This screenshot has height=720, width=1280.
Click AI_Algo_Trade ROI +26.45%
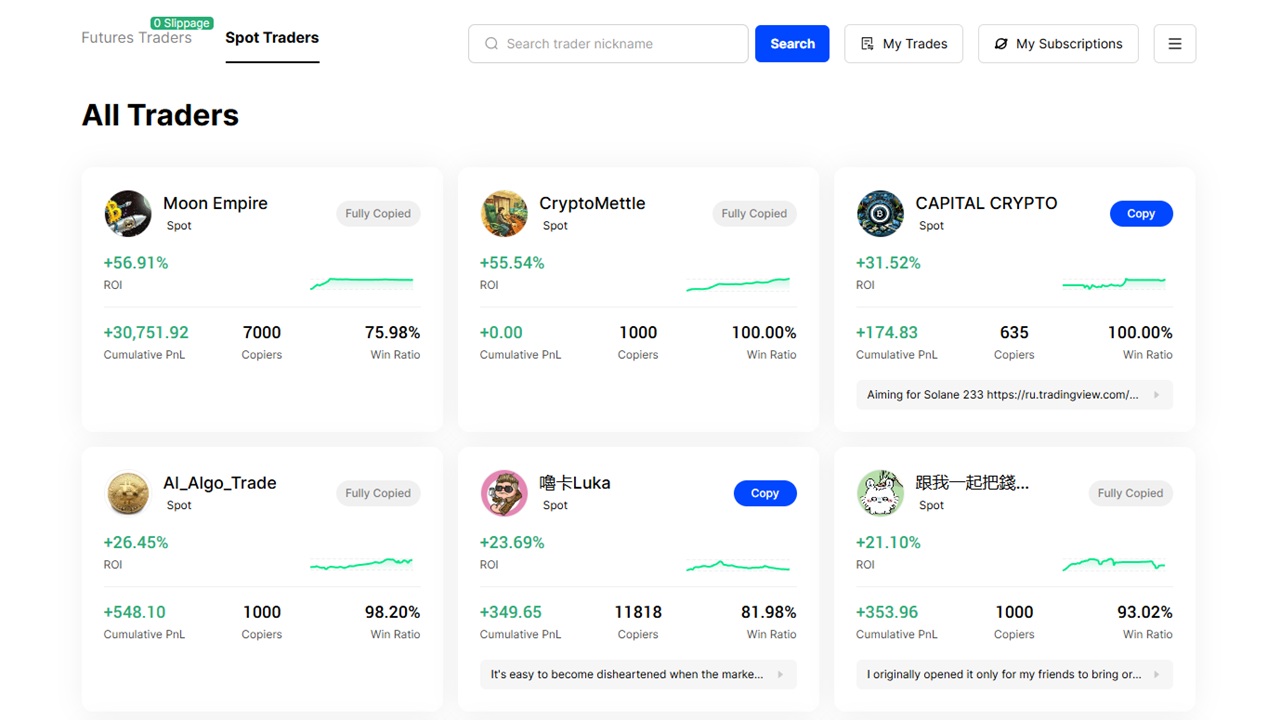(136, 543)
